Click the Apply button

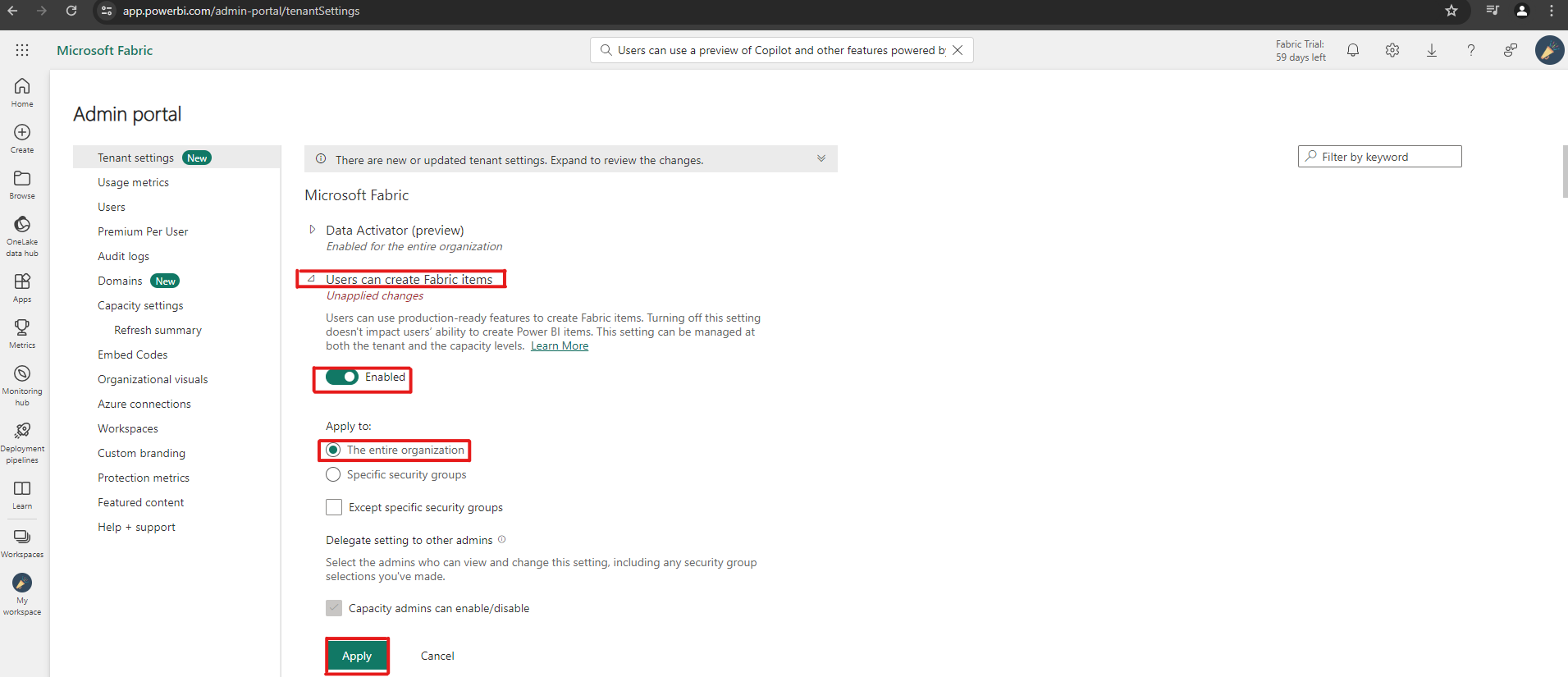[x=357, y=656]
